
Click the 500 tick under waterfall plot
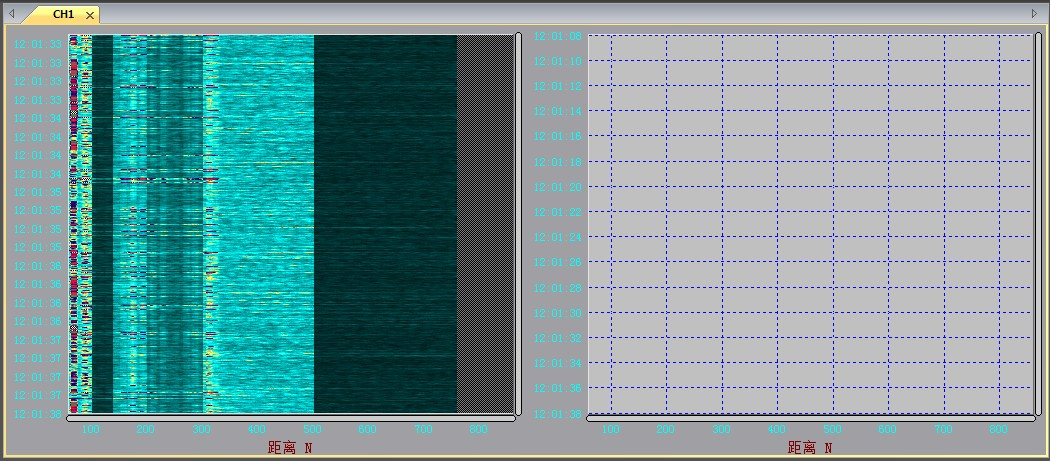312,430
